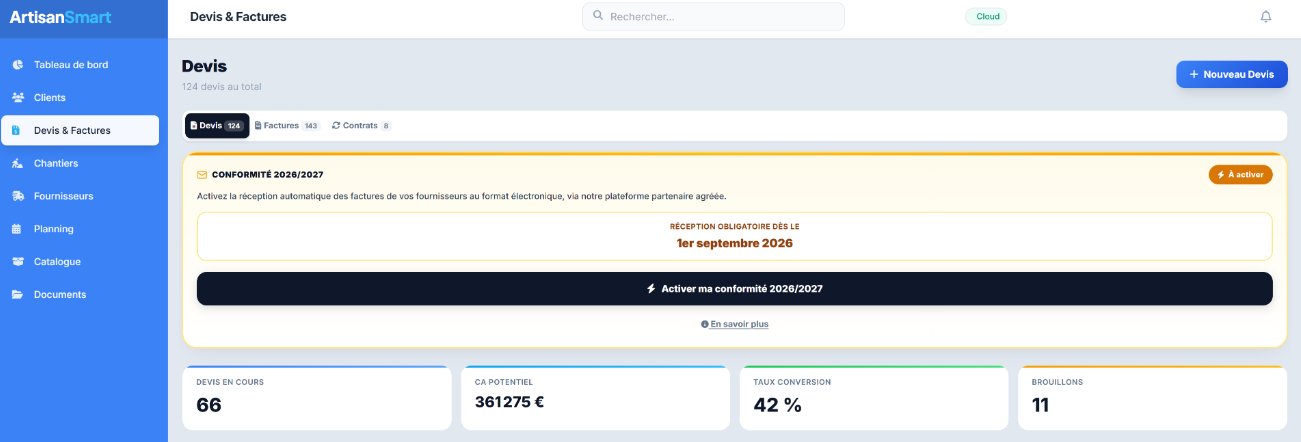1301x442 pixels.
Task: Click the Cloud status badge
Action: pyautogui.click(x=986, y=16)
